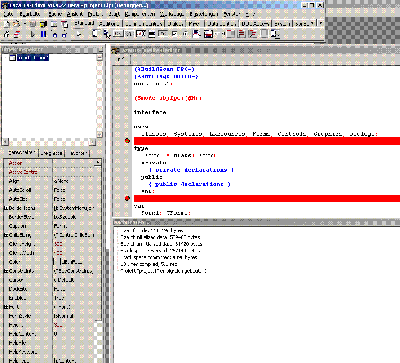Click the New Form toolbar icon
This screenshot has width=400, height=363.
coord(54,24)
